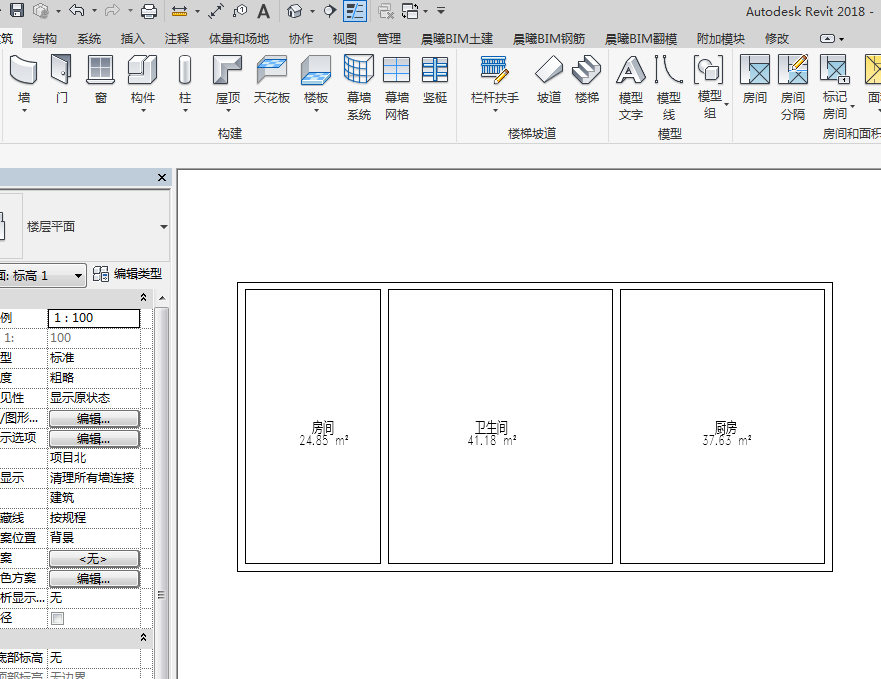This screenshot has width=881, height=679.
Task: Open the 楼层平面 type selector dropdown
Action: point(164,227)
